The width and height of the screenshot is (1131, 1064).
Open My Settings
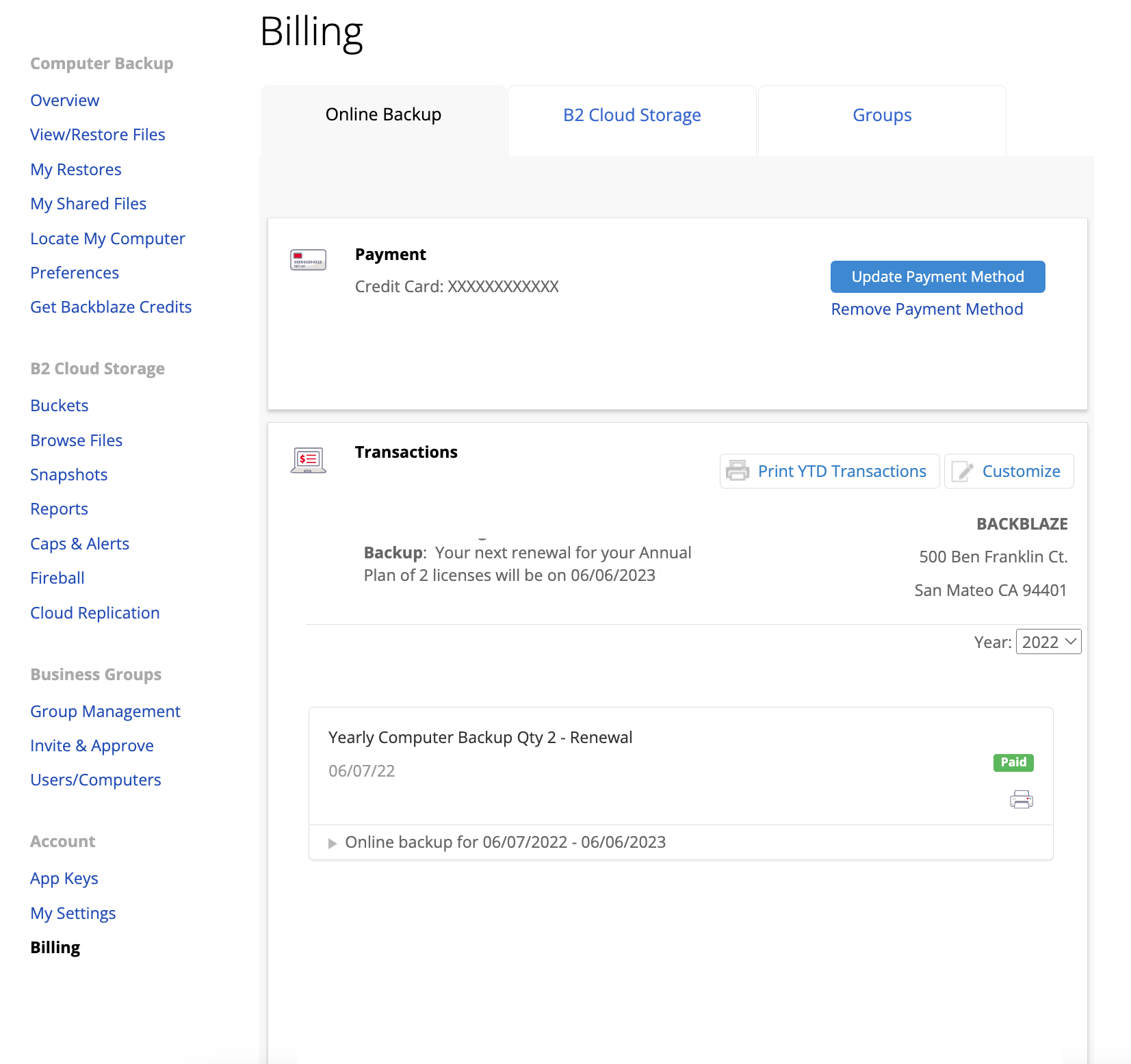pyautogui.click(x=73, y=913)
